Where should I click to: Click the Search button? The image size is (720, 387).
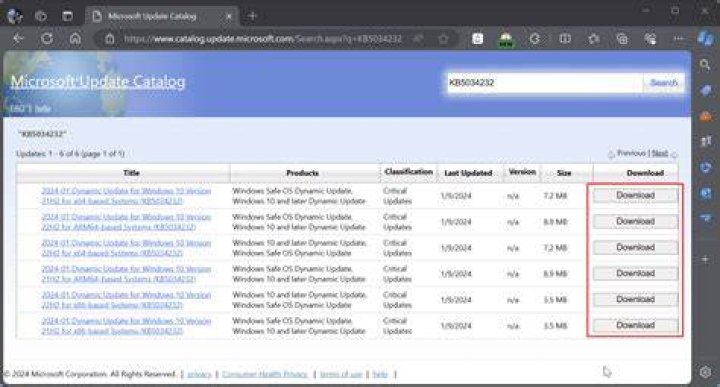pos(664,83)
